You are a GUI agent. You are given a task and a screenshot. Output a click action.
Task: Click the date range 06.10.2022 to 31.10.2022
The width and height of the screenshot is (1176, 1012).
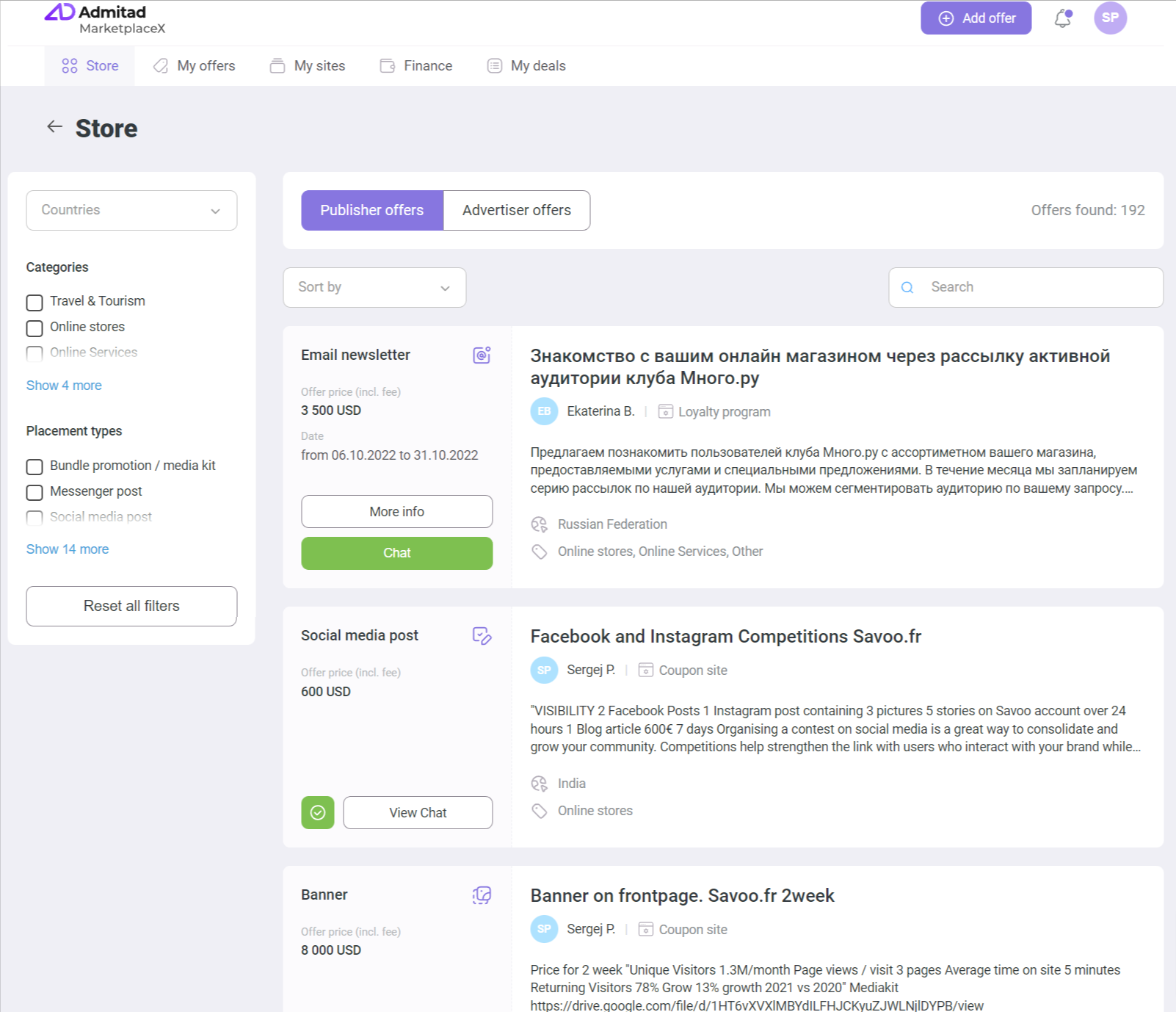tap(390, 455)
